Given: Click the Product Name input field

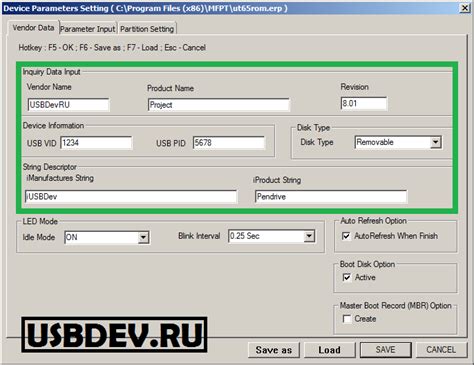Looking at the screenshot, I should point(218,105).
